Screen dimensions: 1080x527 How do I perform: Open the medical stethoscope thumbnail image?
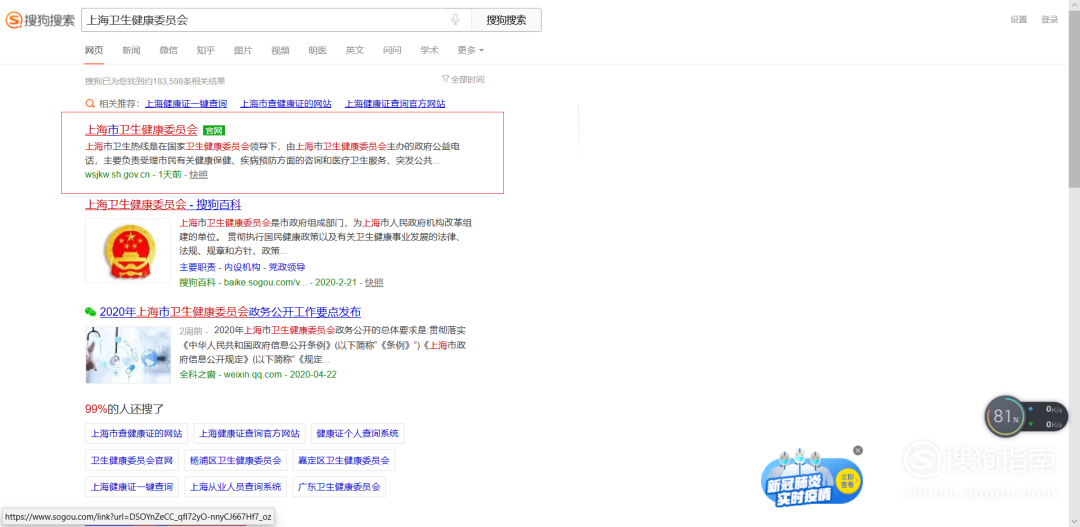point(127,355)
